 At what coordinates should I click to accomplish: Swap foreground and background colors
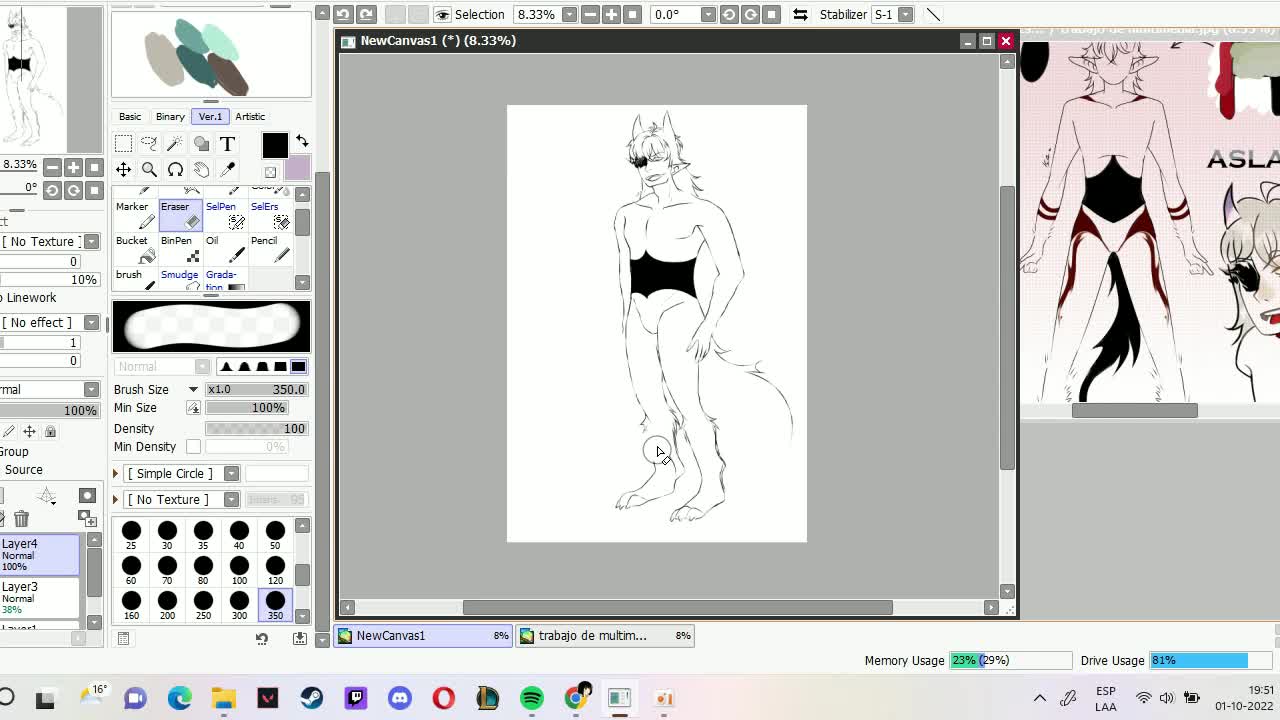[302, 141]
